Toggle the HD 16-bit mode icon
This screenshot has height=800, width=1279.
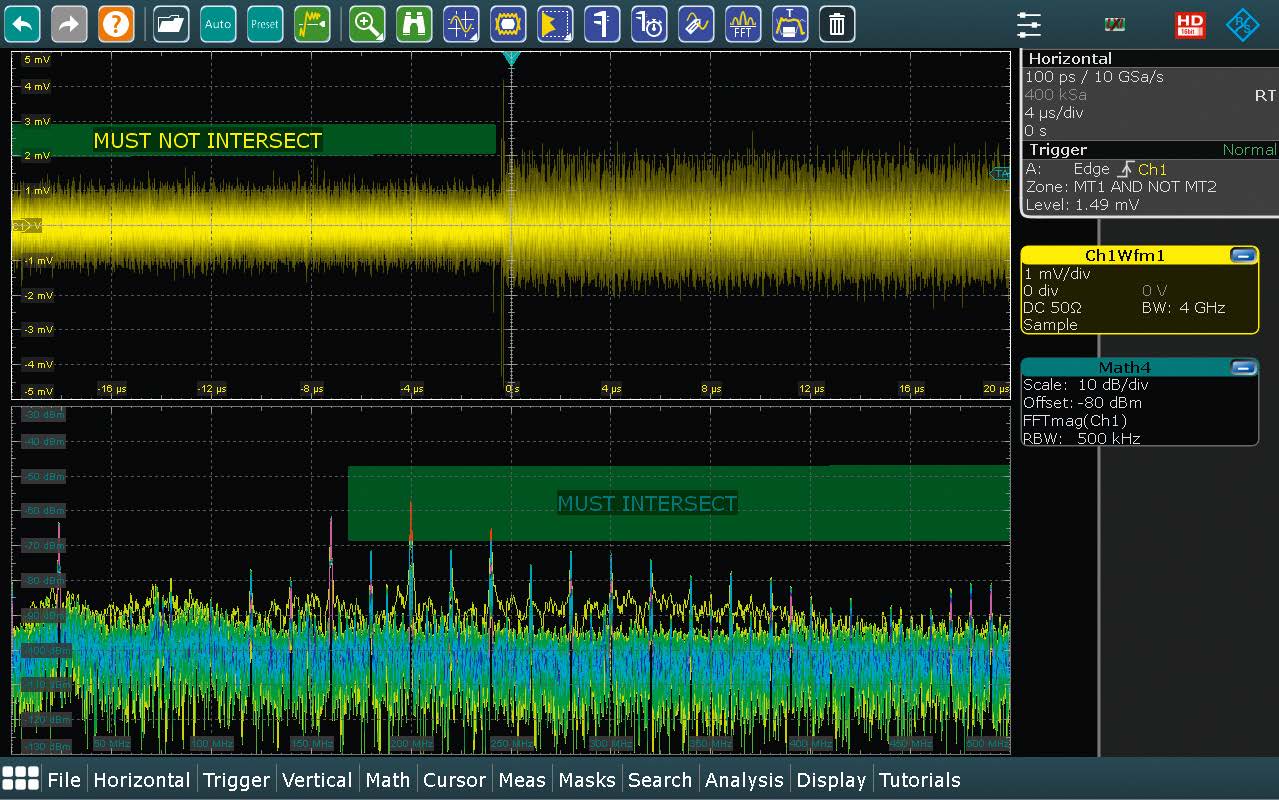[x=1190, y=24]
